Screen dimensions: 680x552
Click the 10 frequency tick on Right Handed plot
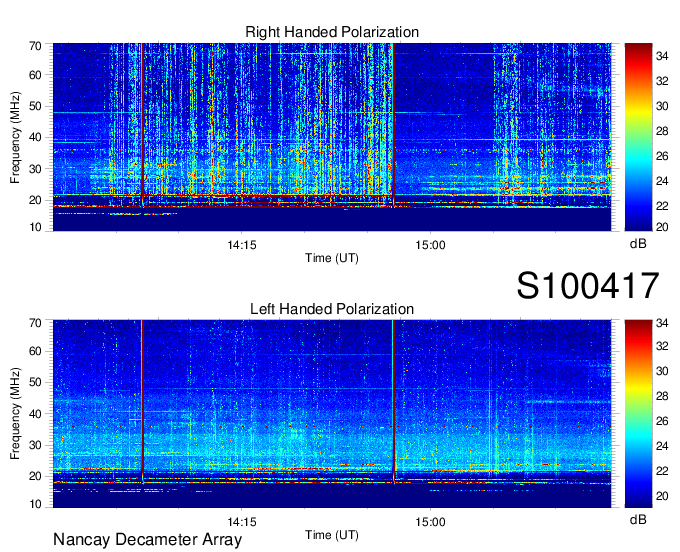click(35, 227)
